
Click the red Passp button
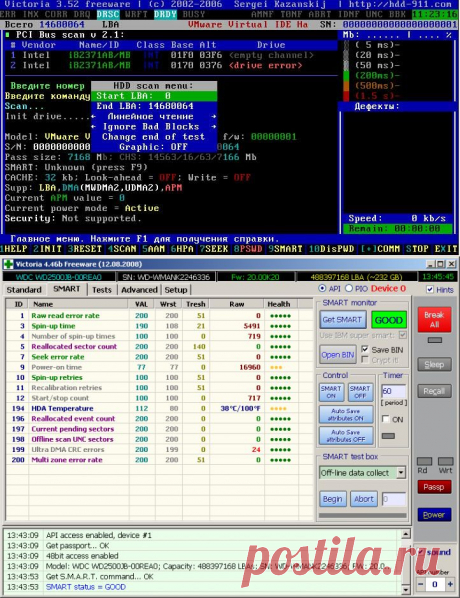click(434, 487)
